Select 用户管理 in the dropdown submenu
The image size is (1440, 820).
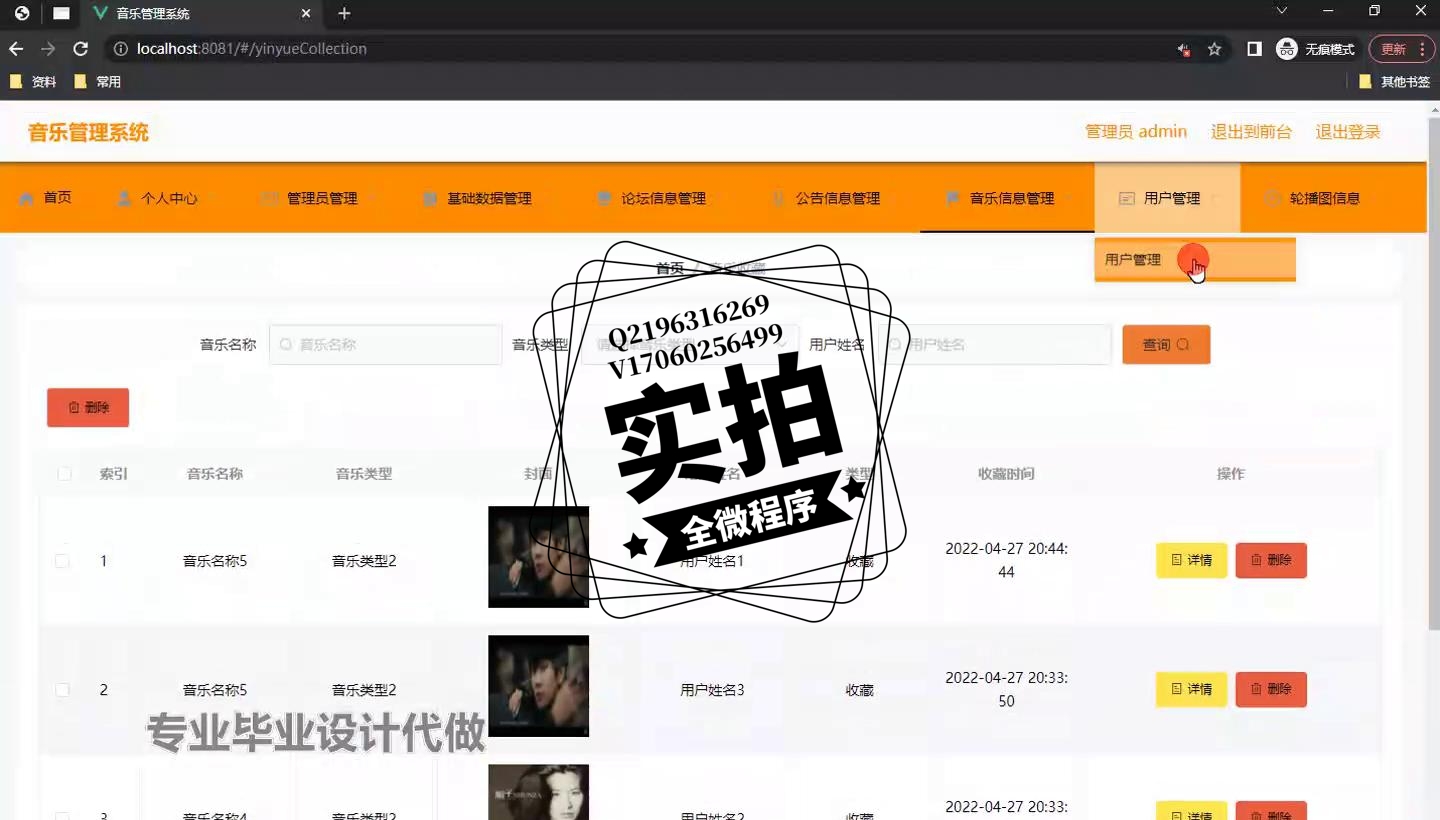coord(1195,260)
